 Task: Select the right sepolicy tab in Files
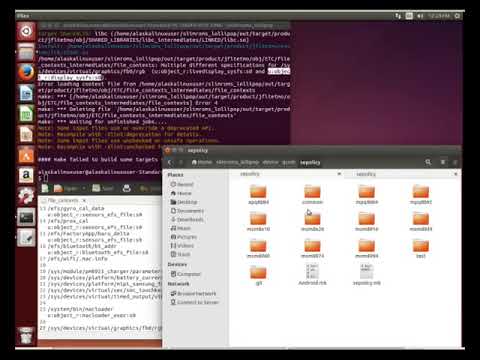366,174
